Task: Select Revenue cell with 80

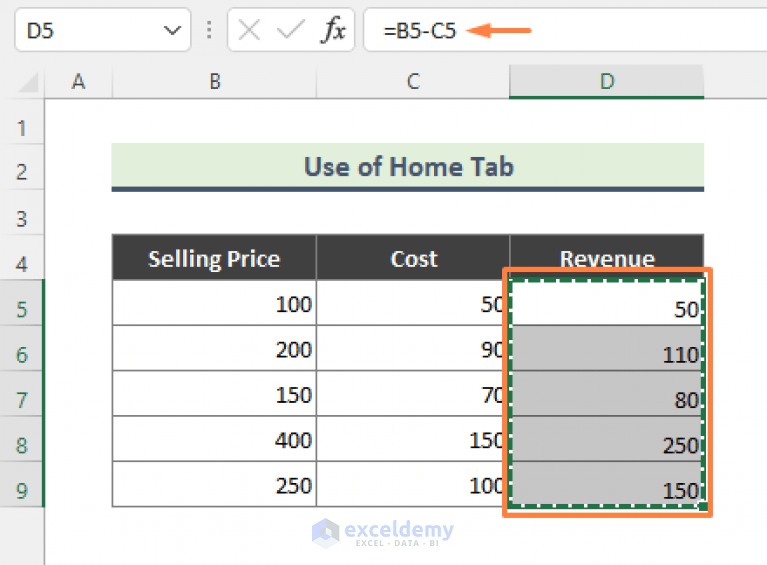Action: [607, 393]
